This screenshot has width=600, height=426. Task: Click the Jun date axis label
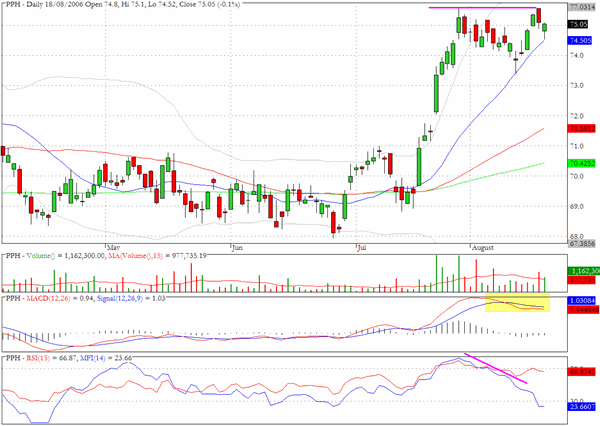[237, 248]
